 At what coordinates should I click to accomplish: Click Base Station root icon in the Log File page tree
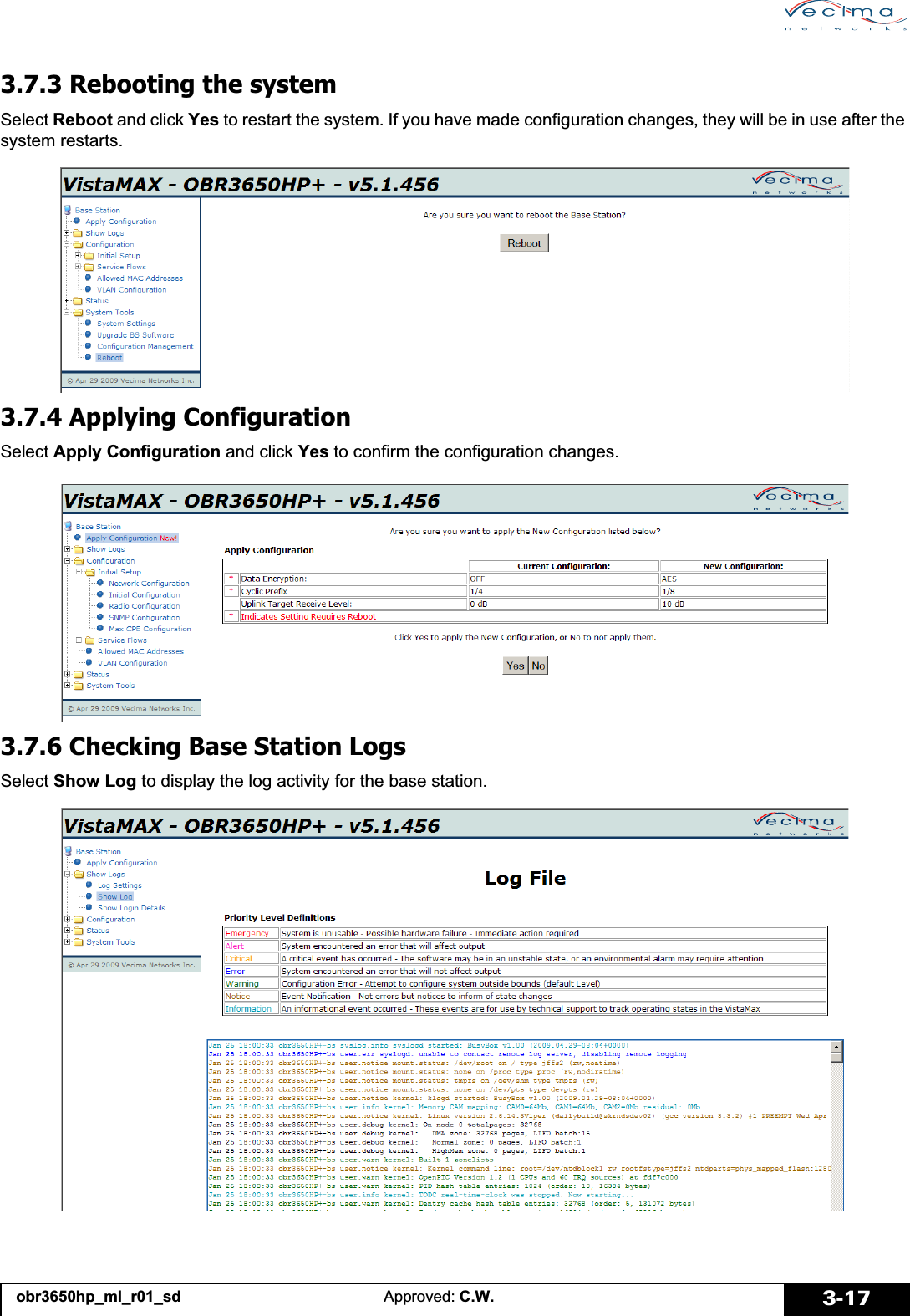pos(69,851)
